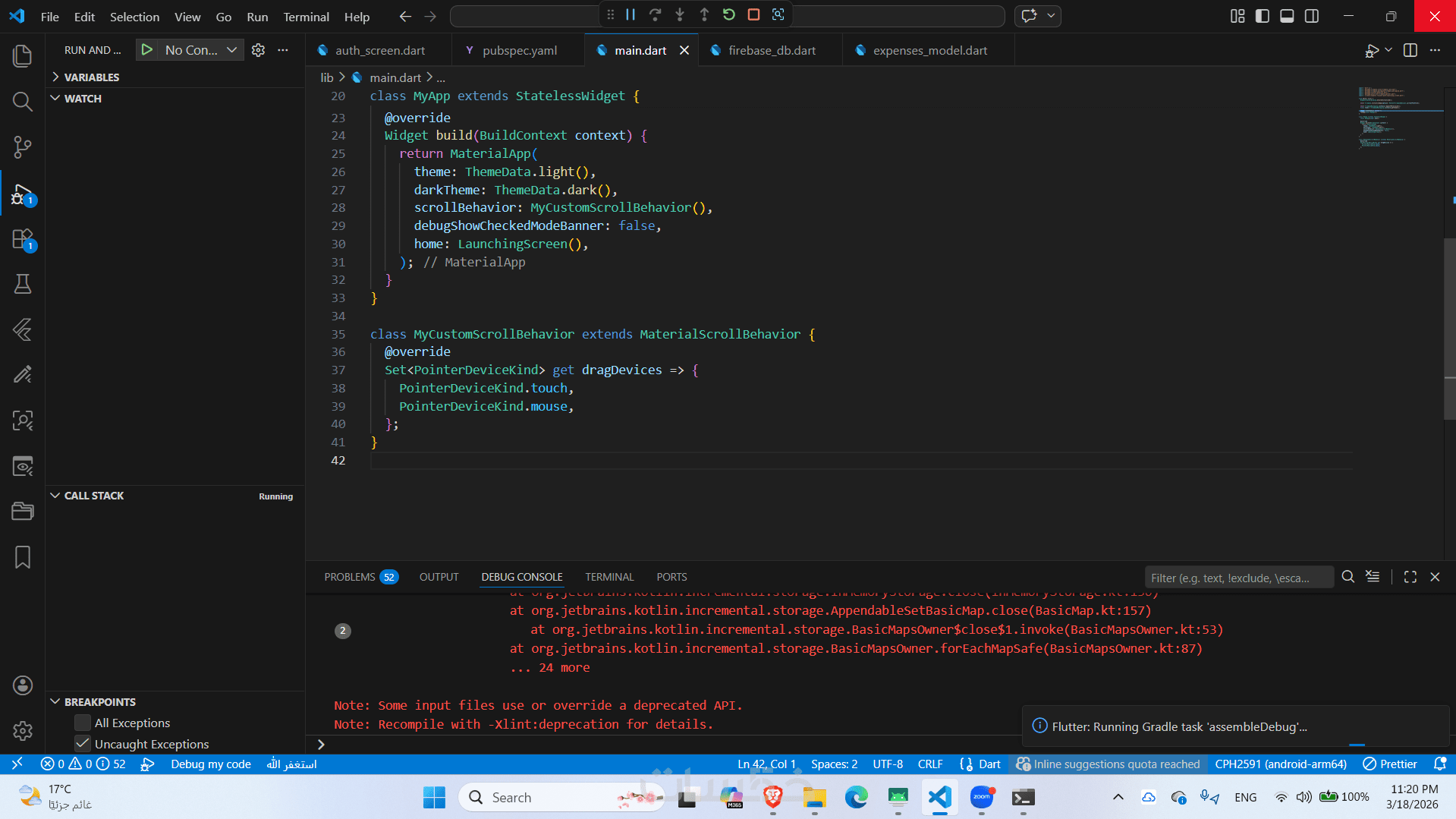Click the Dart language mode button
This screenshot has height=819, width=1456.
tap(989, 764)
